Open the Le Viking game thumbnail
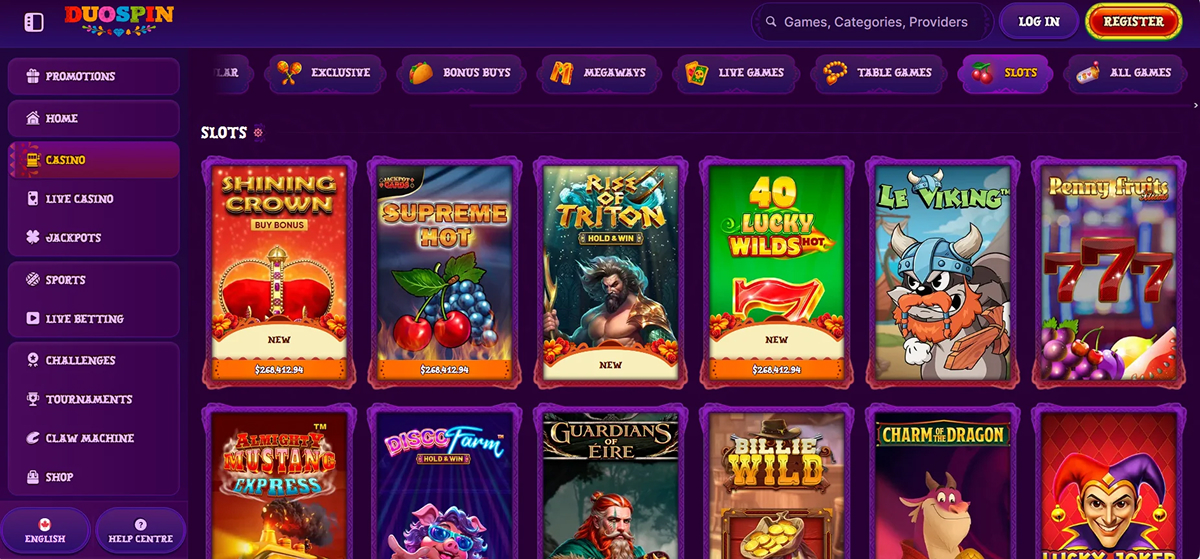1200x559 pixels. pos(942,272)
